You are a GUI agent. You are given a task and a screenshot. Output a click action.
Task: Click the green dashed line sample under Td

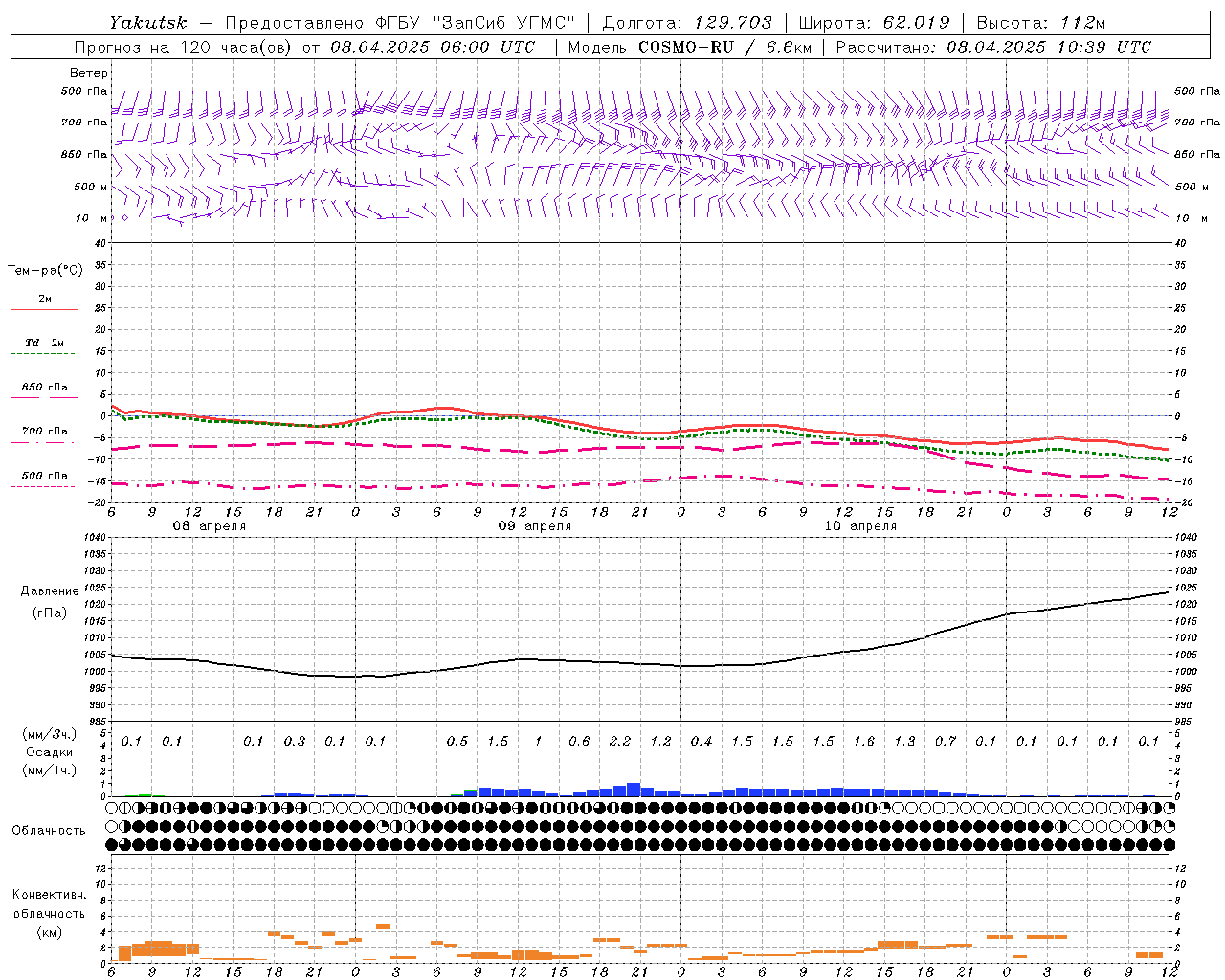[x=43, y=354]
